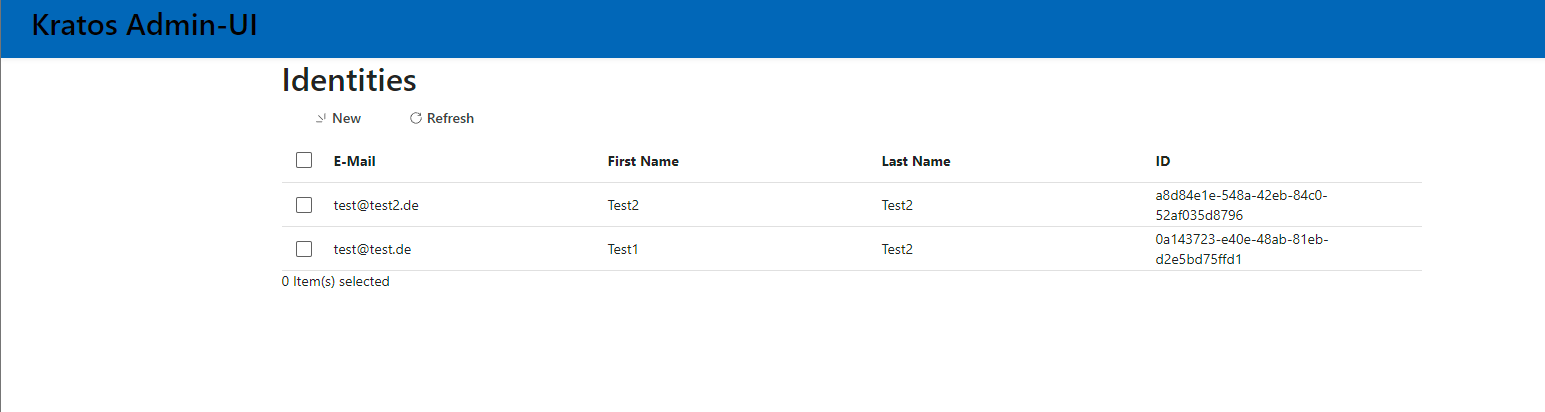This screenshot has width=1545, height=412.
Task: Click the New identity icon
Action: point(321,118)
